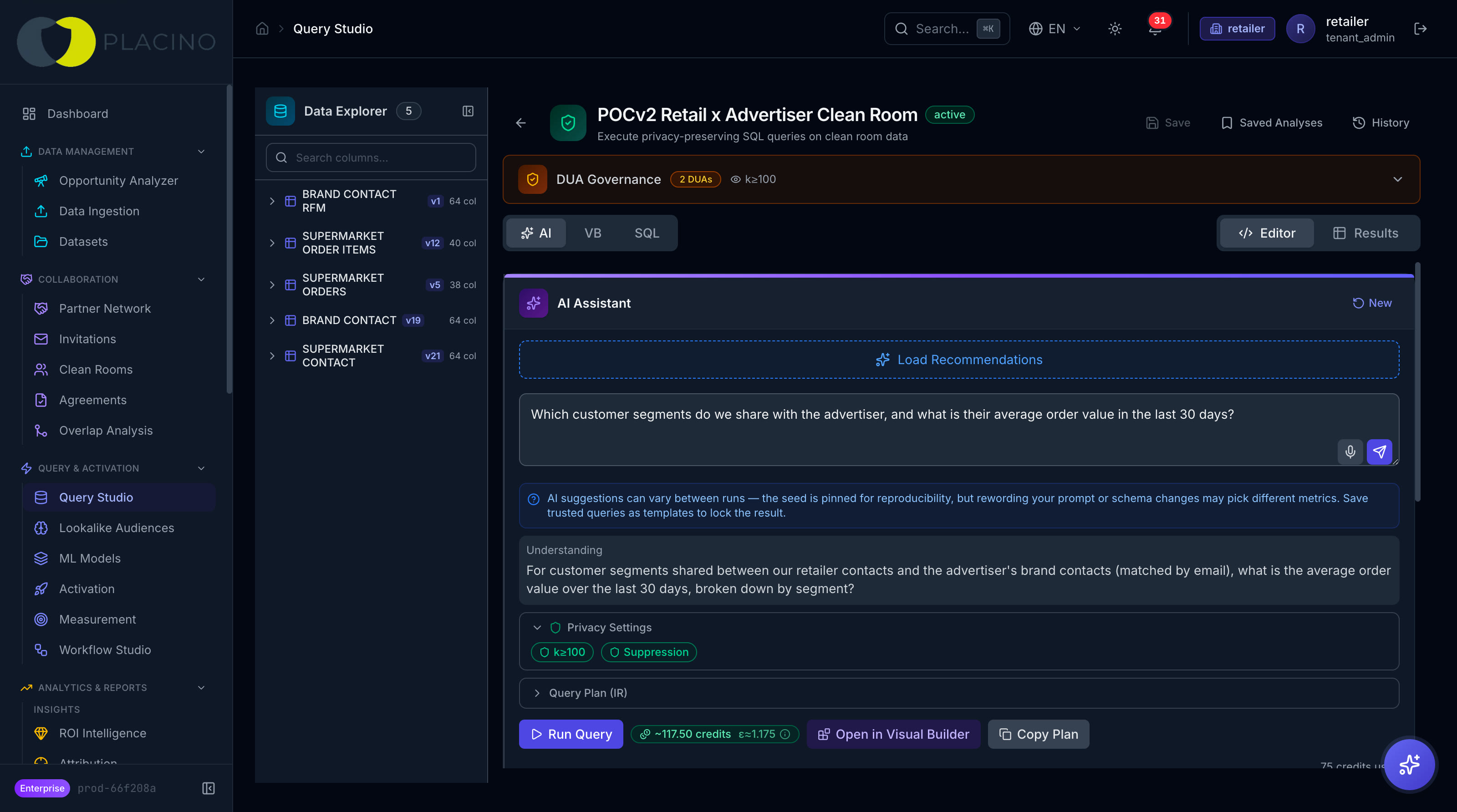Navigate to Partner Network
This screenshot has width=1457, height=812.
pyautogui.click(x=118, y=308)
